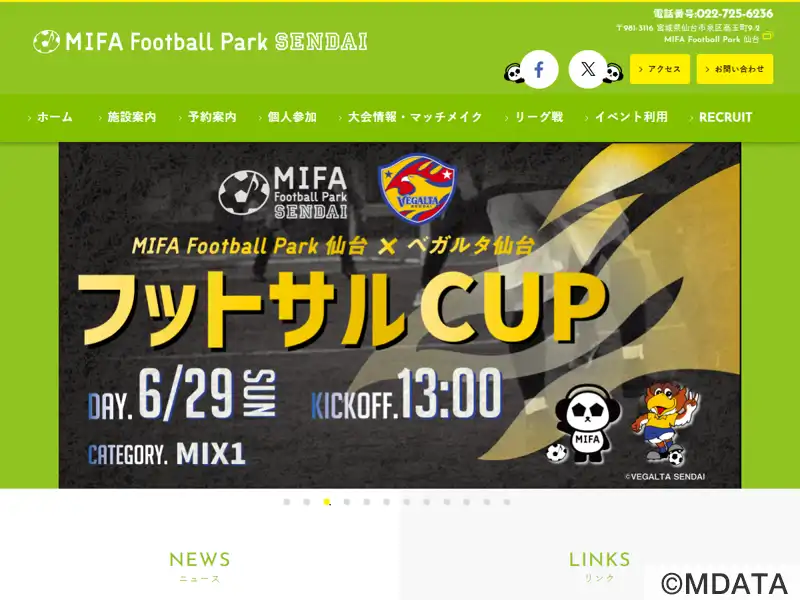The image size is (800, 600).
Task: Click the お問い合わせ button
Action: point(735,69)
